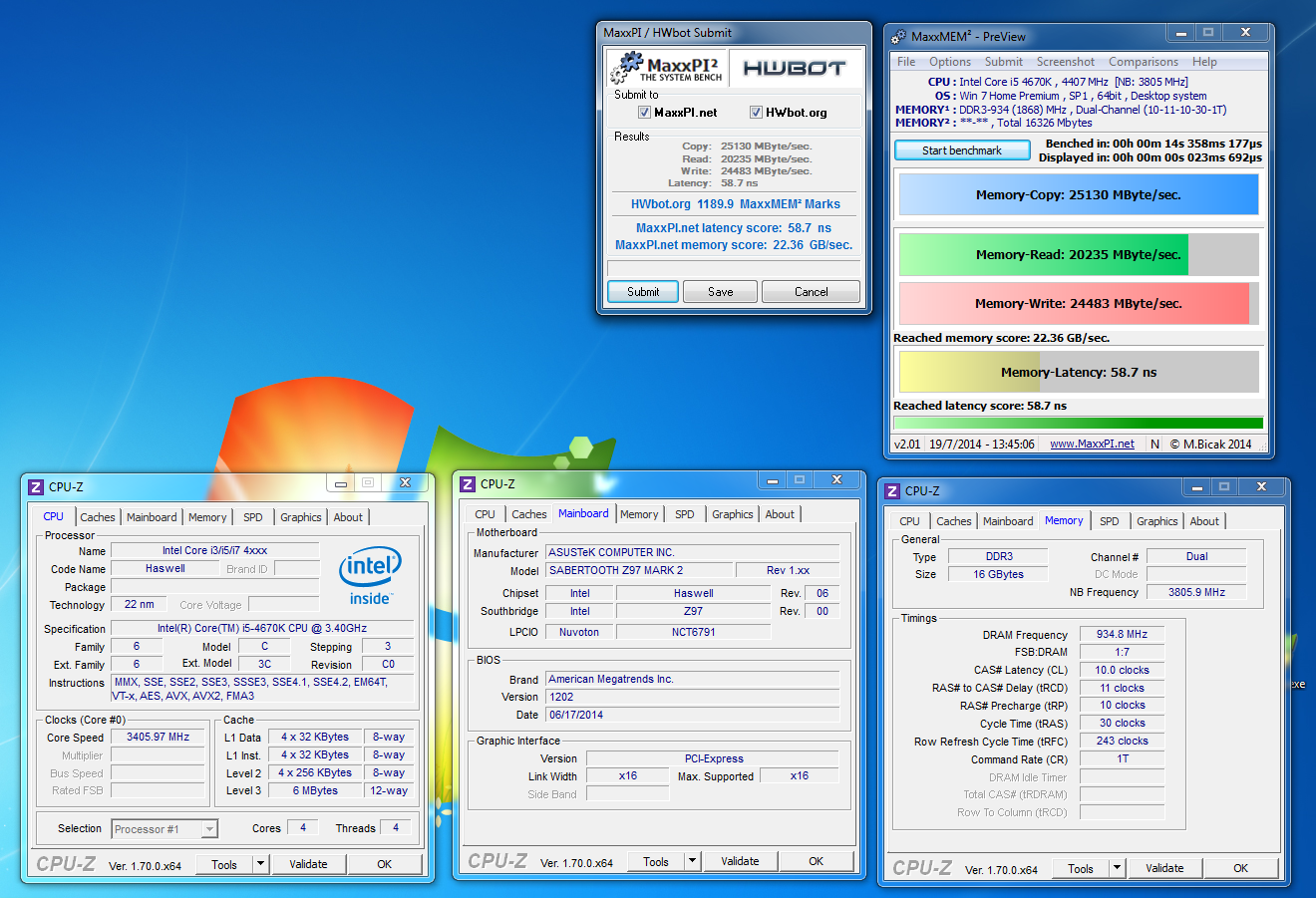
Task: Switch to Mainboard tab in CPU-Z CPU window
Action: pos(152,517)
